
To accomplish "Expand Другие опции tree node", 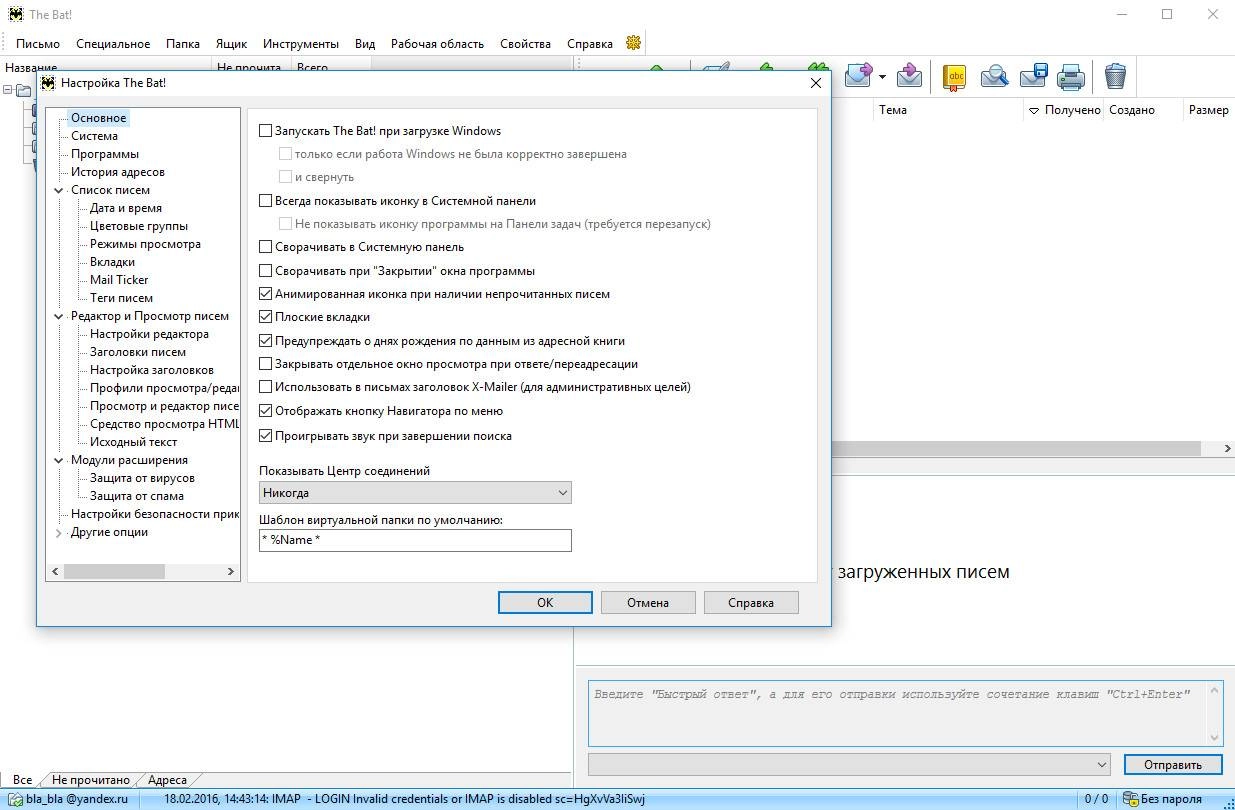I will (59, 532).
